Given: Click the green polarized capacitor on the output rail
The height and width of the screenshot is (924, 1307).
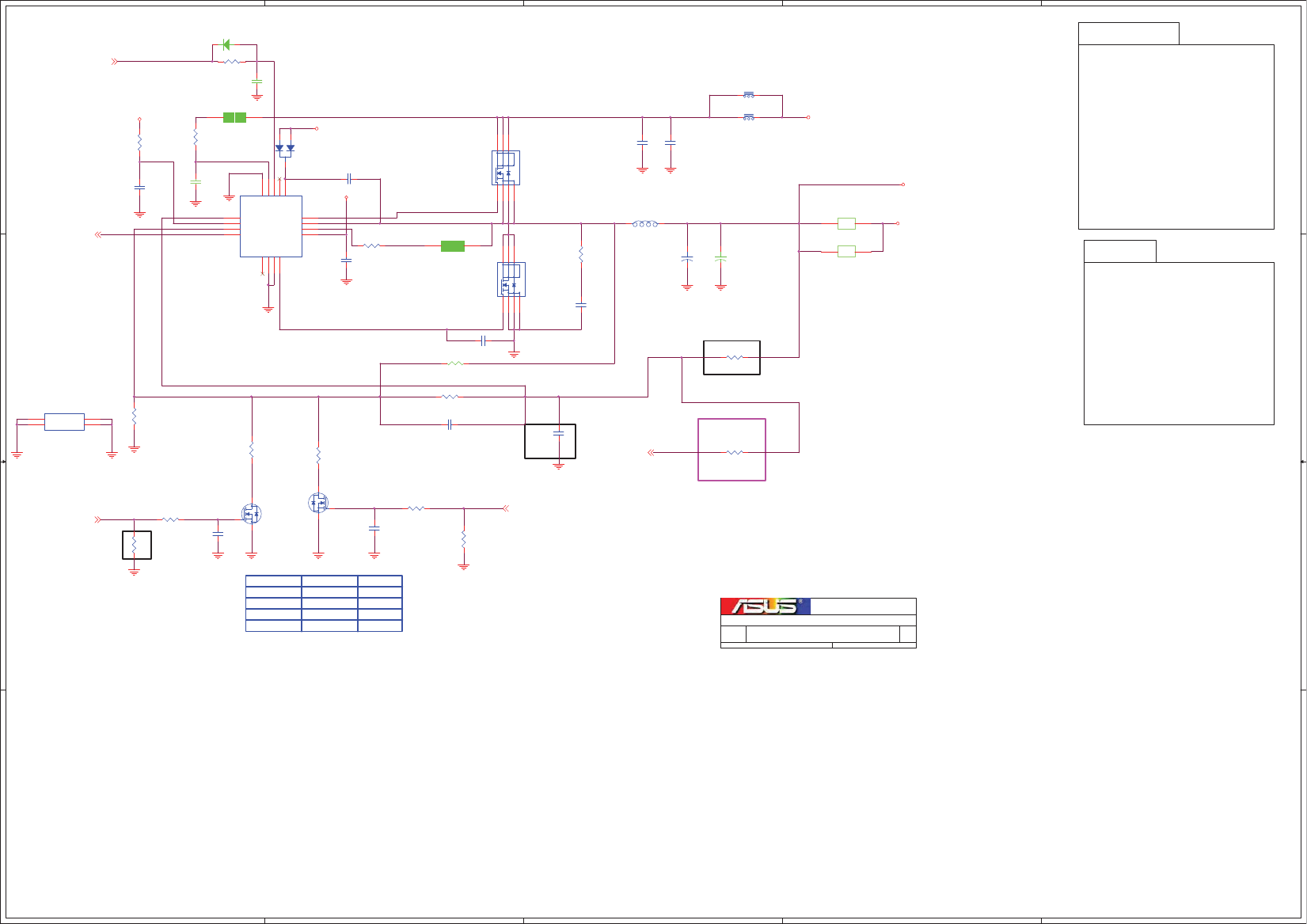Looking at the screenshot, I should click(720, 258).
